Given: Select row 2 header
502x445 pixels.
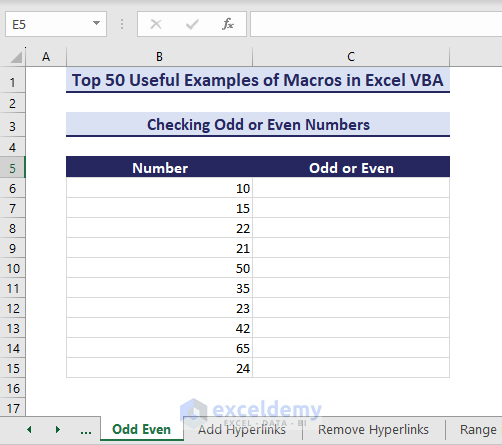Looking at the screenshot, I should click(x=12, y=104).
